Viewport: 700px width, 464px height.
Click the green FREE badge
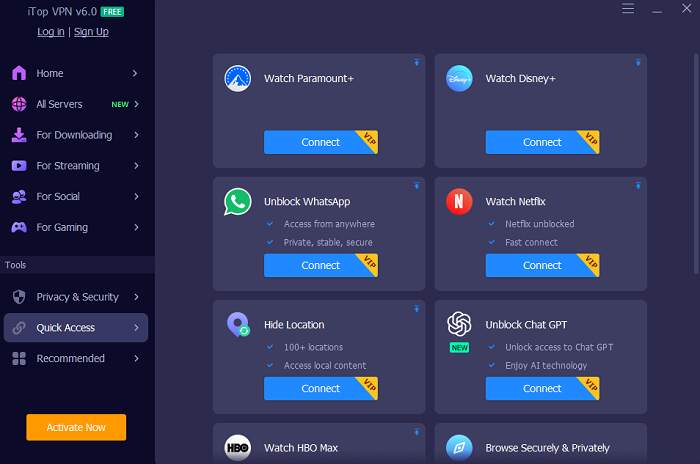pos(112,12)
